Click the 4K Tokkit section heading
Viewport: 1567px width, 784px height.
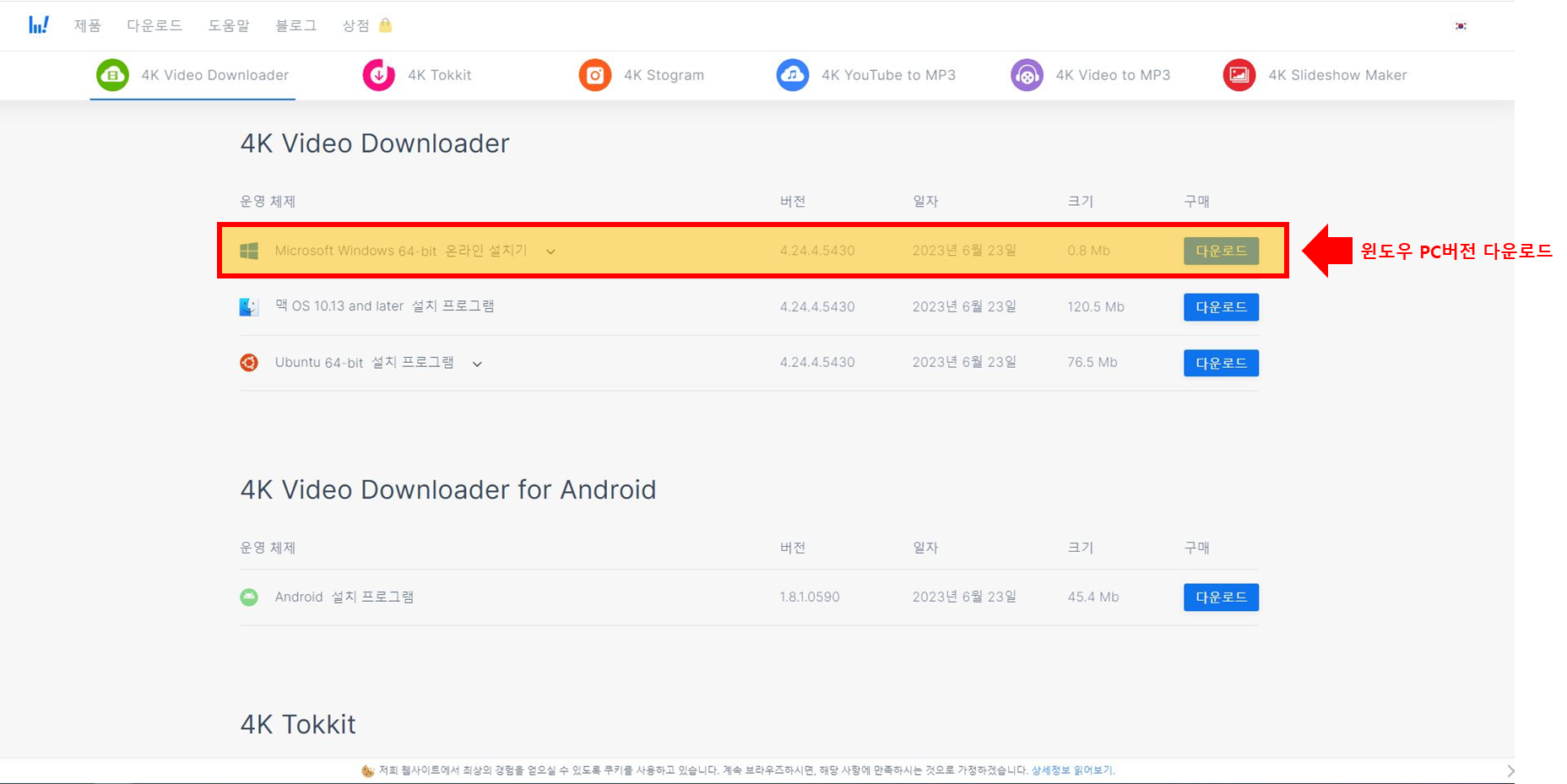298,725
